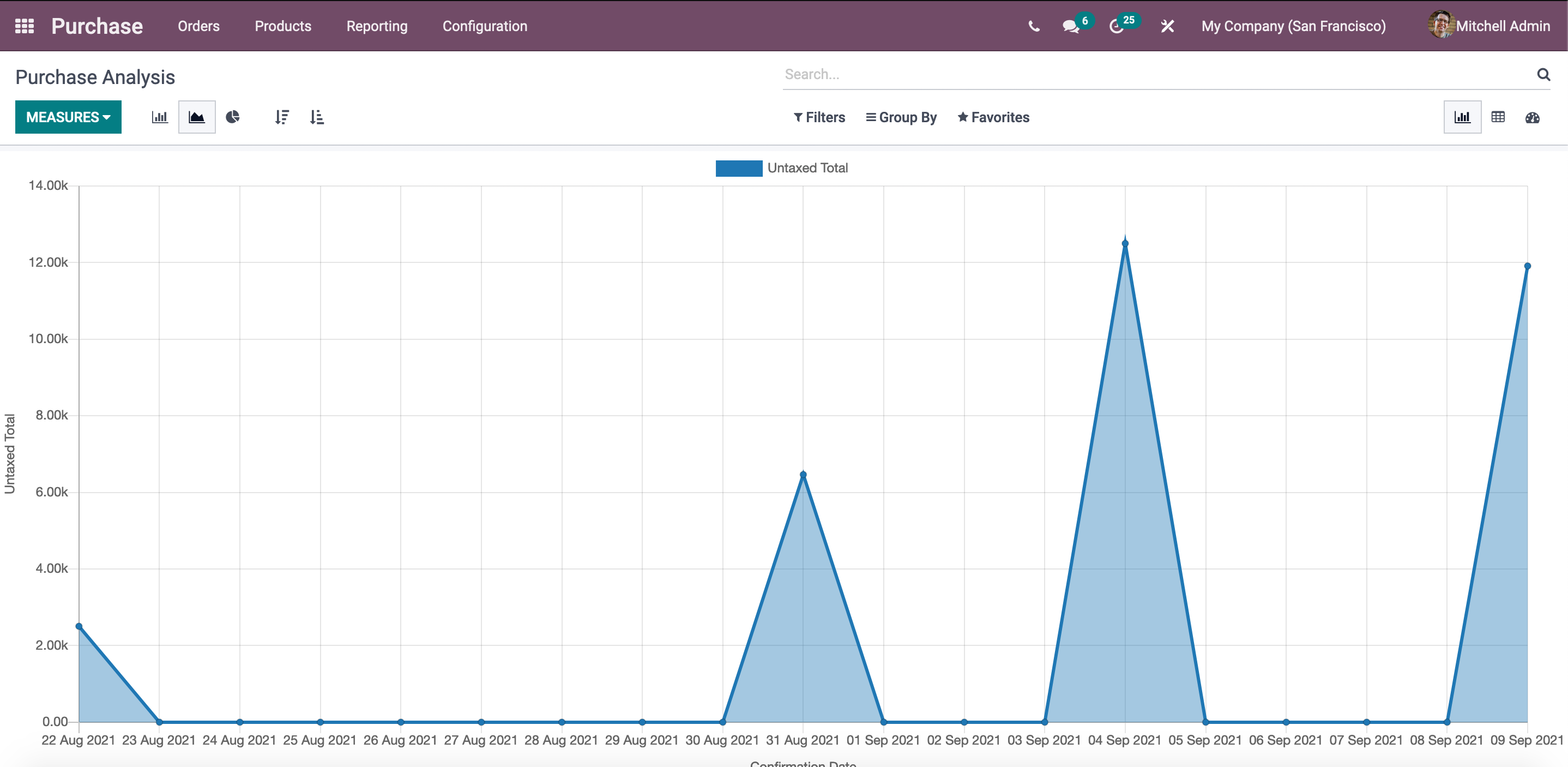1568x767 pixels.
Task: Click the 07 Sep 2021 axis label
Action: [x=1366, y=740]
